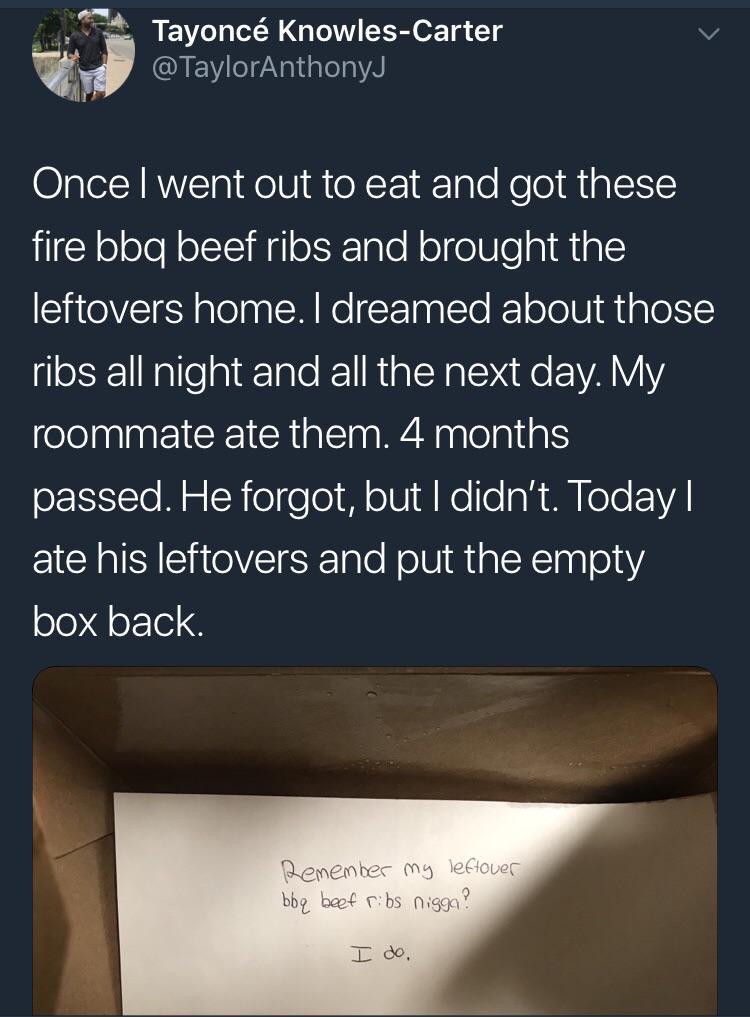
Task: Tap the line 'leftovers home. I dreamed about those'
Action: click(374, 309)
